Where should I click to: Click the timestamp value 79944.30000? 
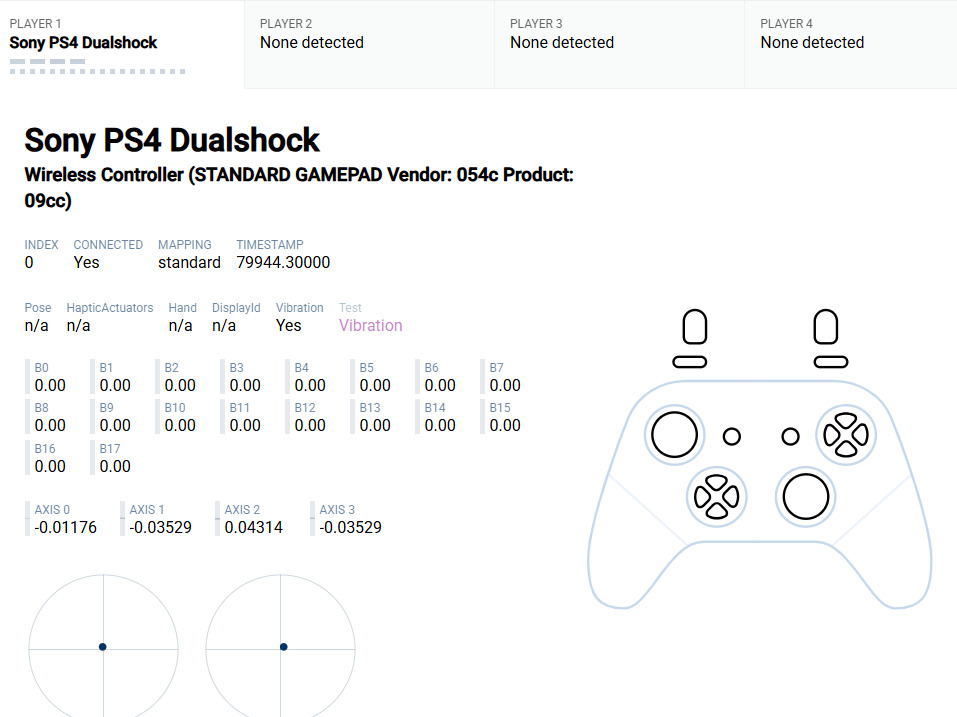(283, 262)
